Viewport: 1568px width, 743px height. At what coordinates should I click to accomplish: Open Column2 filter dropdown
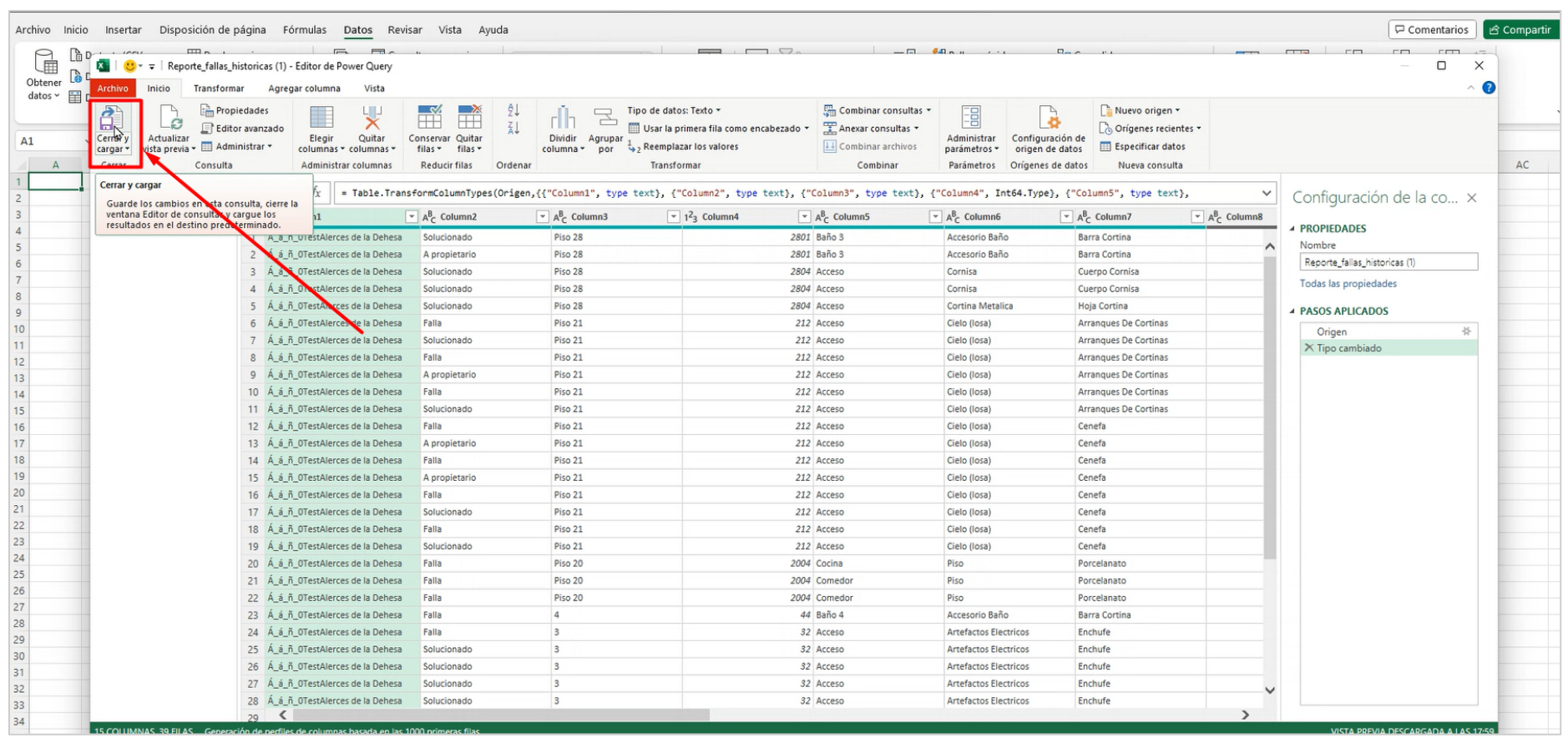coord(542,217)
